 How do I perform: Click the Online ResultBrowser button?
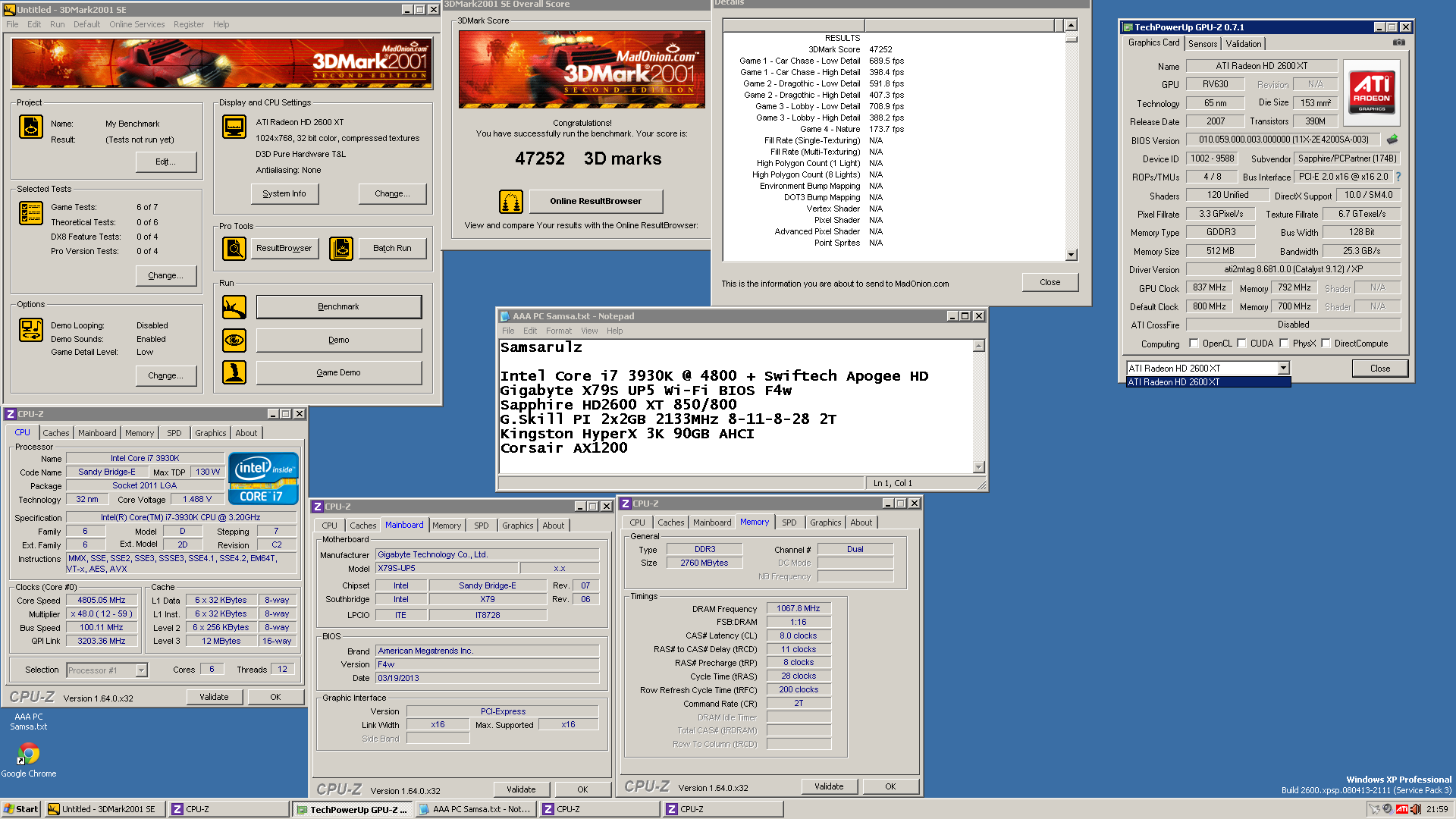click(595, 201)
